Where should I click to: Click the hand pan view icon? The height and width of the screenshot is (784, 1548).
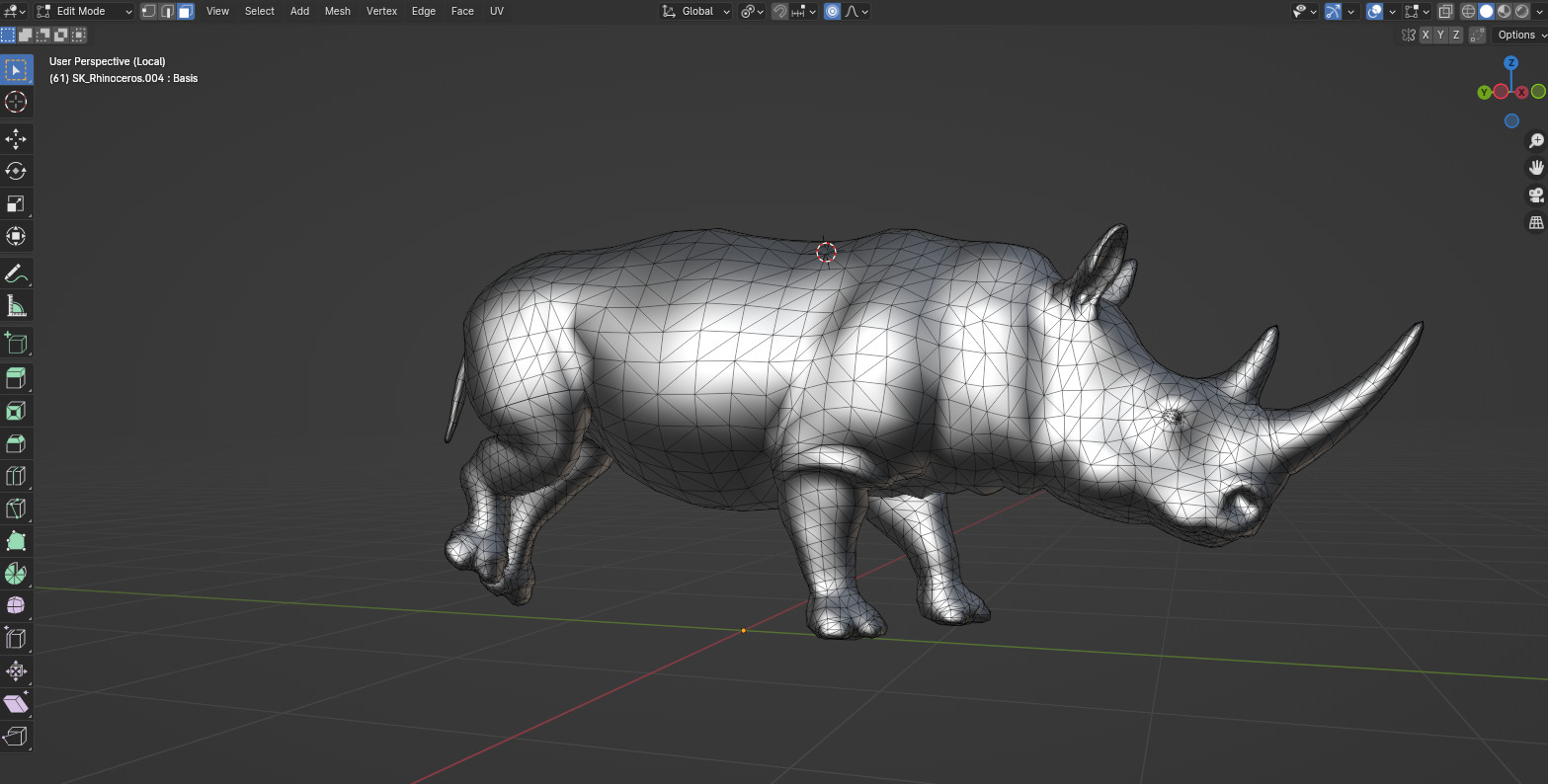(x=1536, y=168)
